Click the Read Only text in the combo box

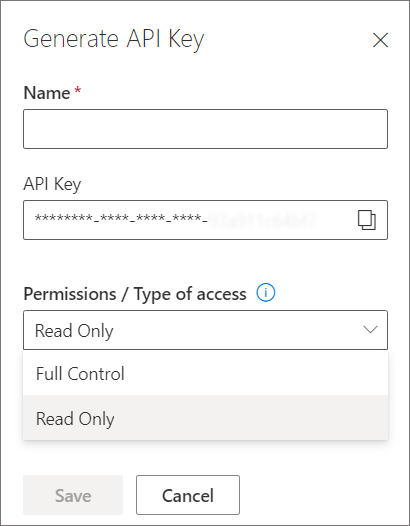pos(74,331)
